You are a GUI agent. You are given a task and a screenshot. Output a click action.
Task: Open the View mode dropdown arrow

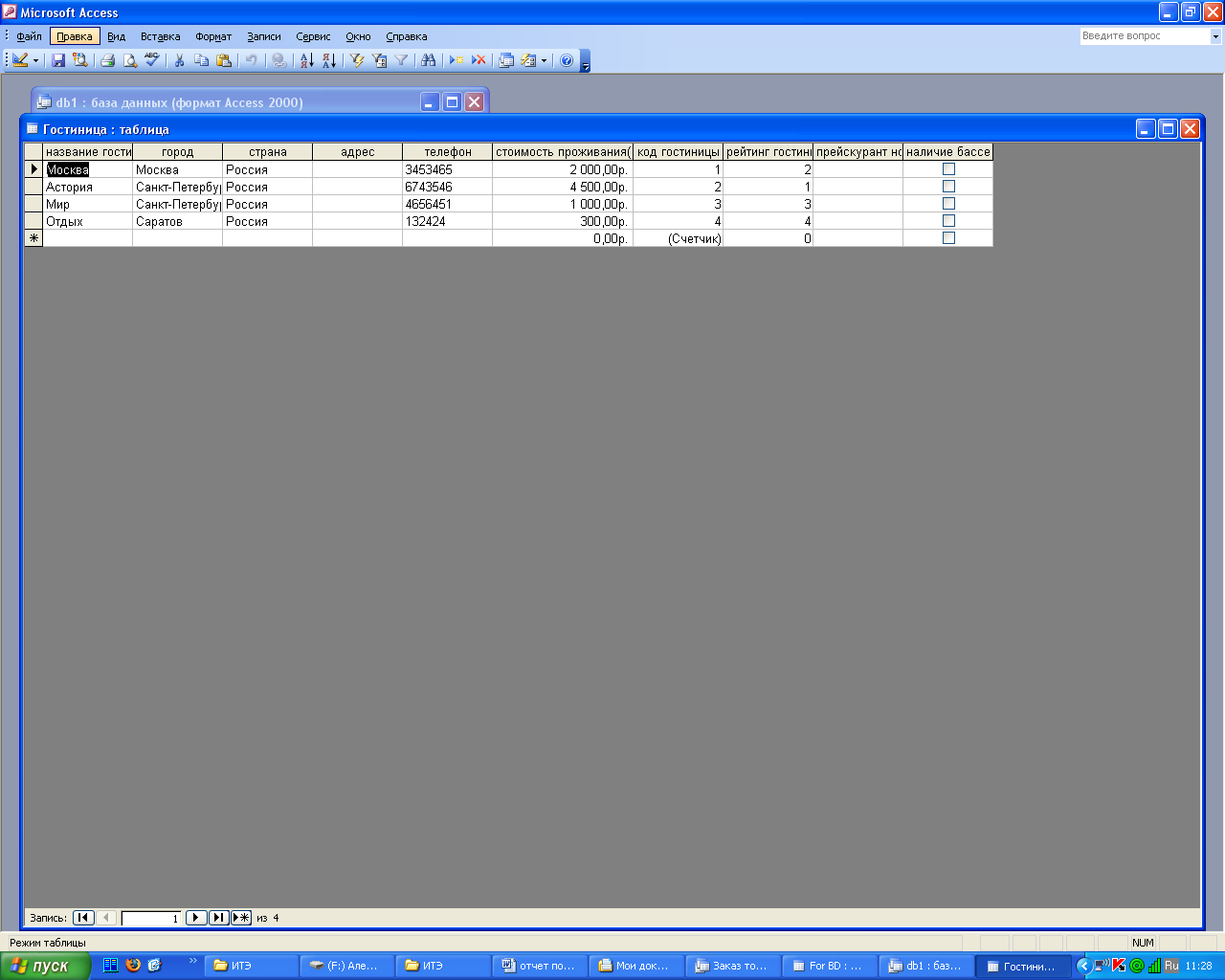36,60
